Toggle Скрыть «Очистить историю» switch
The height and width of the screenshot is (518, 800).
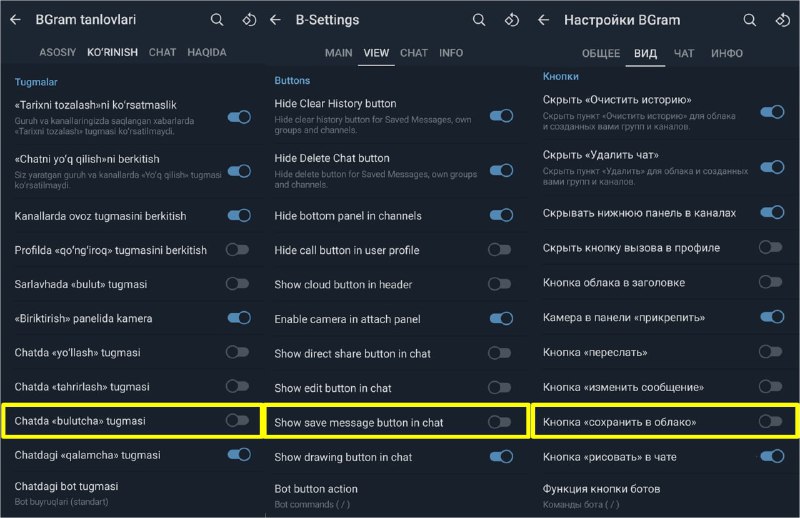[772, 112]
